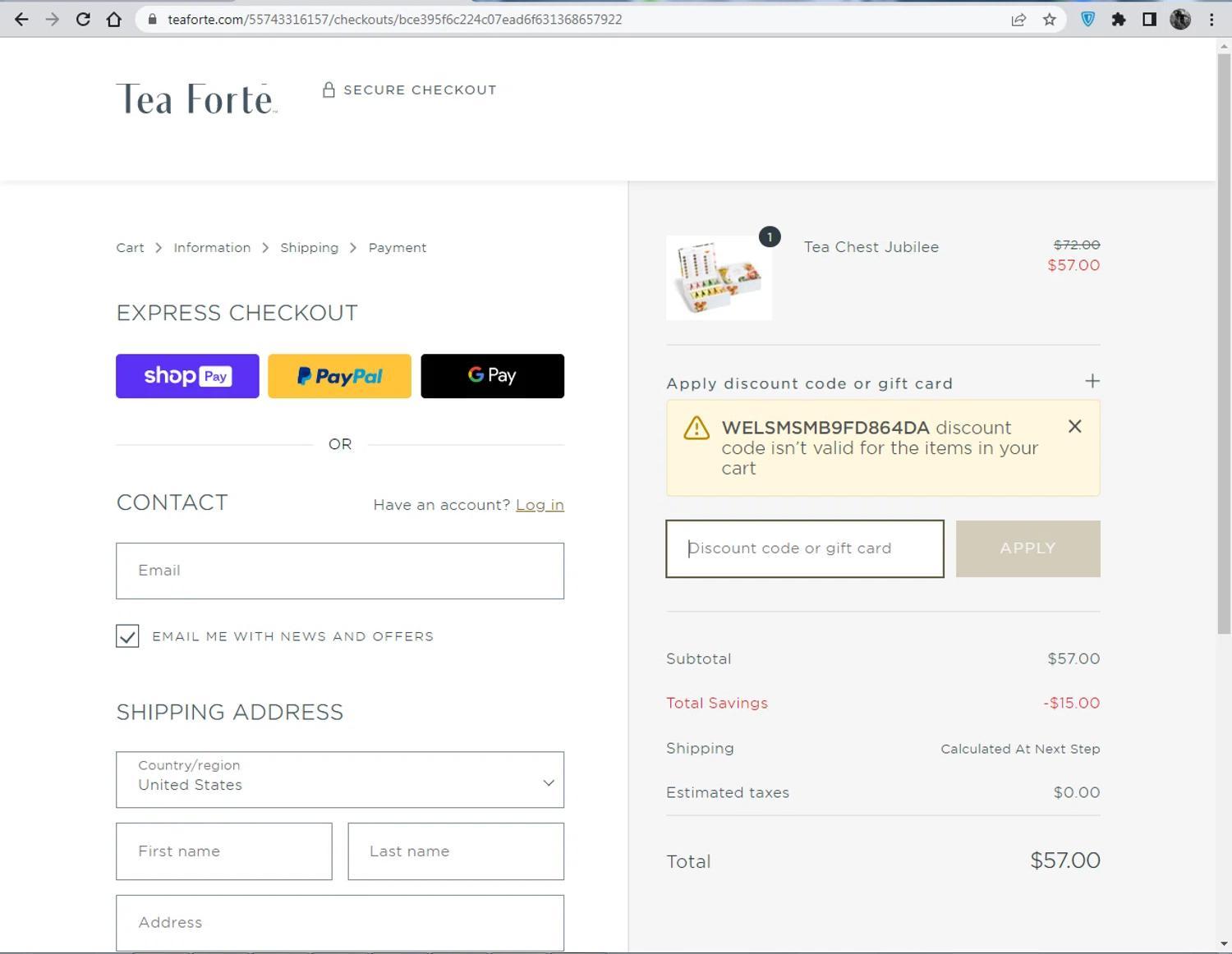Image resolution: width=1232 pixels, height=954 pixels.
Task: Click the address bar URL
Action: (394, 20)
